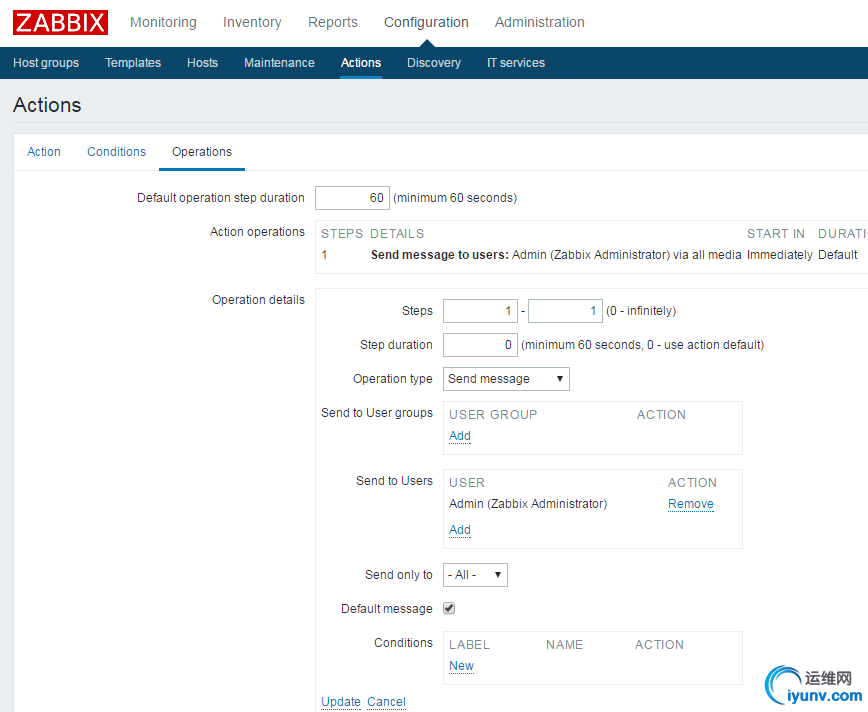The image size is (868, 712).
Task: Switch to the Conditions tab
Action: (116, 152)
